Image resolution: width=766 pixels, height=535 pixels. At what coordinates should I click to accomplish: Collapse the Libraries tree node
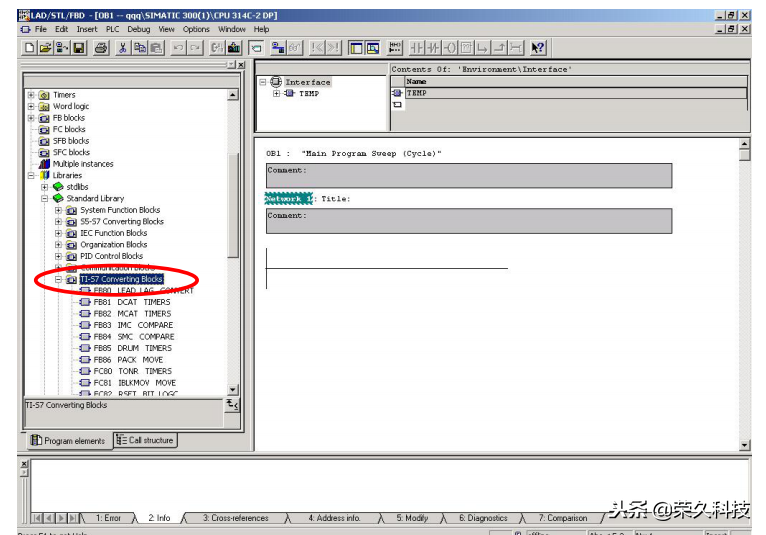click(32, 175)
